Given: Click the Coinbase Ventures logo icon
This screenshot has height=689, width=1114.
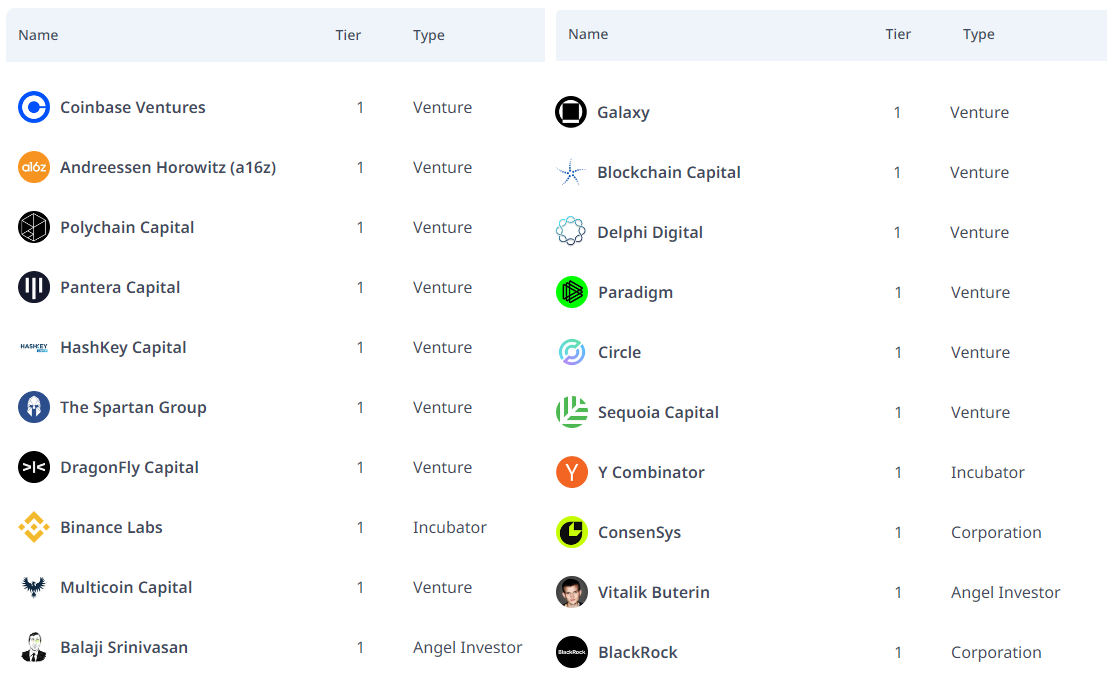Looking at the screenshot, I should (x=34, y=107).
